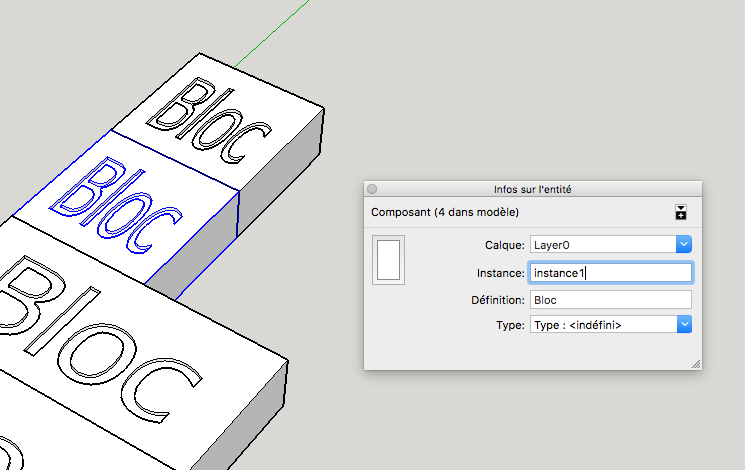Click the green axis line
This screenshot has height=470, width=745.
[x=271, y=34]
